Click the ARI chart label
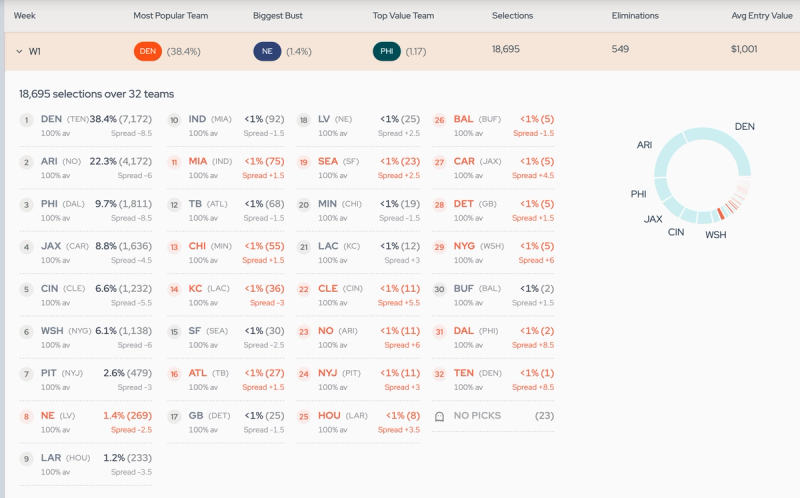Screen dimensions: 800x498 (x=644, y=145)
